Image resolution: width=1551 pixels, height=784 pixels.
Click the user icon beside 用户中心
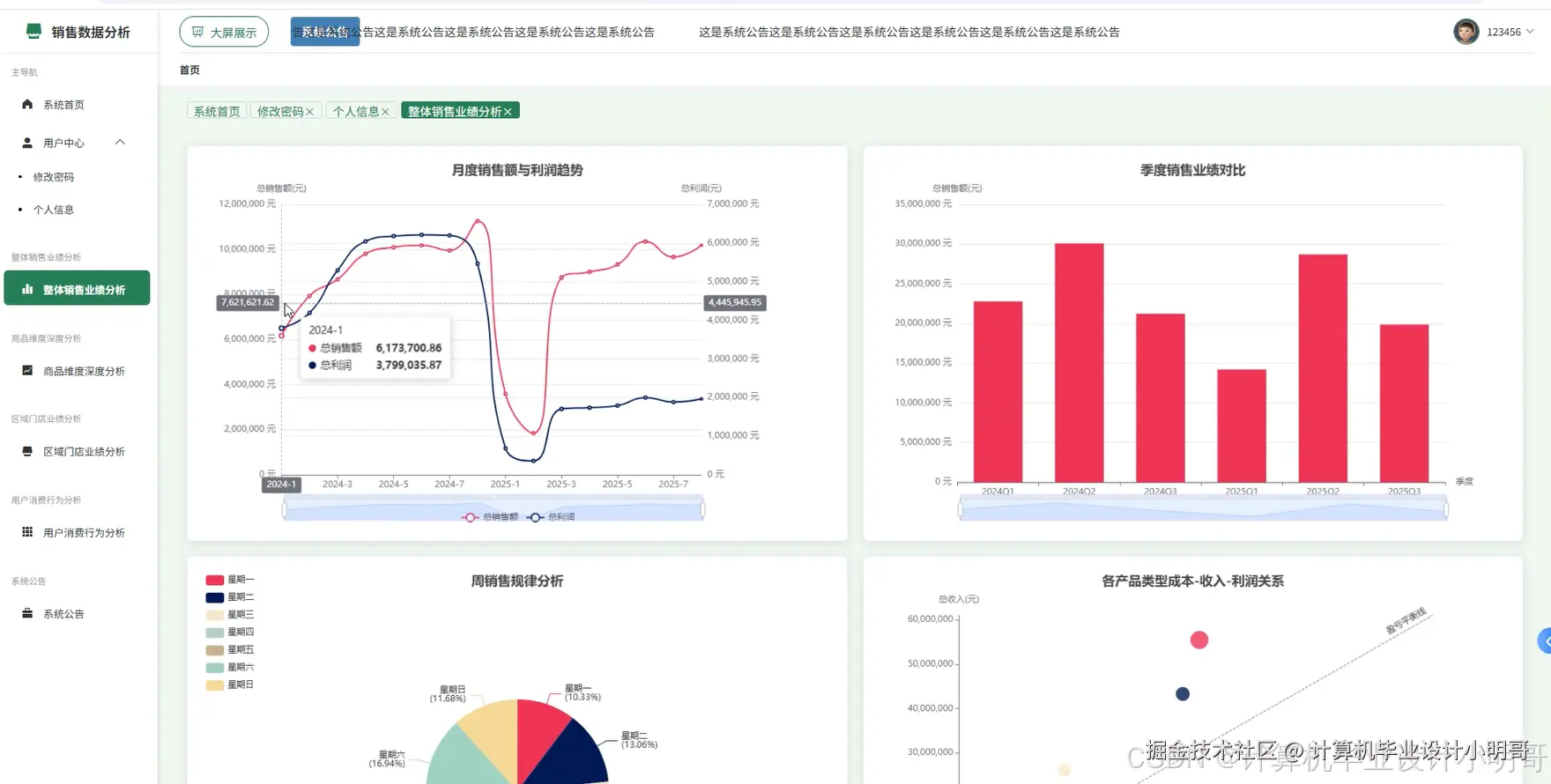coord(27,143)
